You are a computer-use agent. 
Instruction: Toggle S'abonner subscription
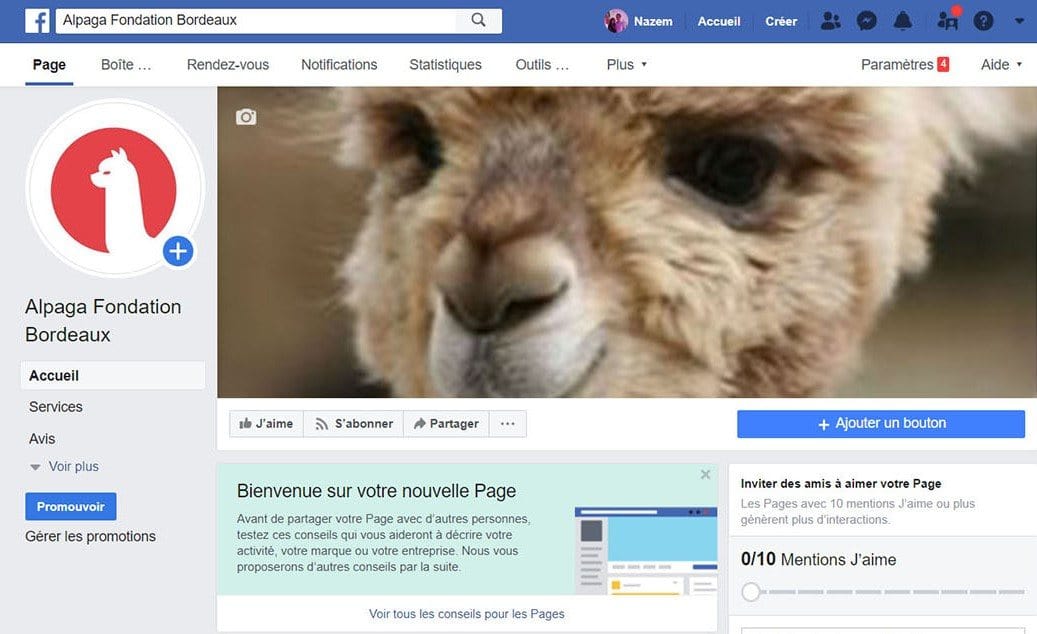(x=352, y=423)
